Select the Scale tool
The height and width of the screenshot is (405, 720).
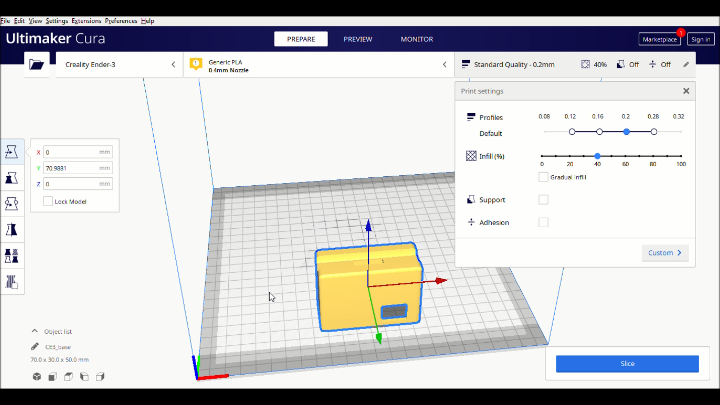[11, 178]
